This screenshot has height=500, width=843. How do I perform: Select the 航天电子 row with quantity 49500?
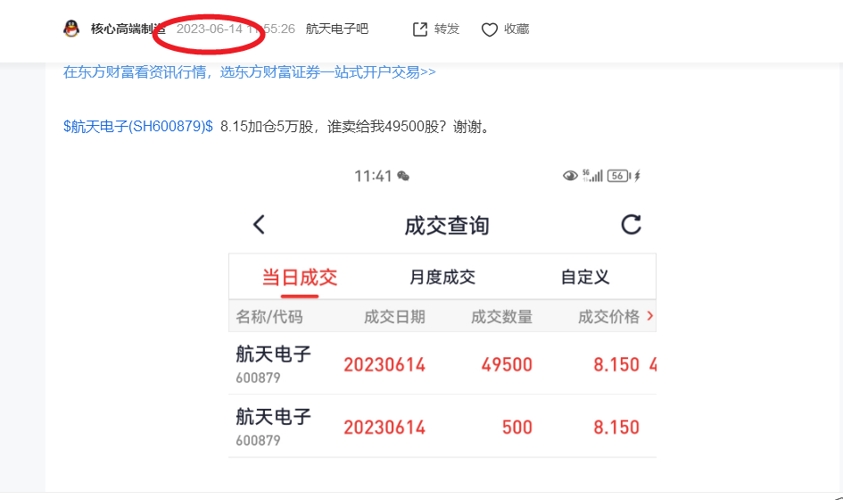pos(442,363)
